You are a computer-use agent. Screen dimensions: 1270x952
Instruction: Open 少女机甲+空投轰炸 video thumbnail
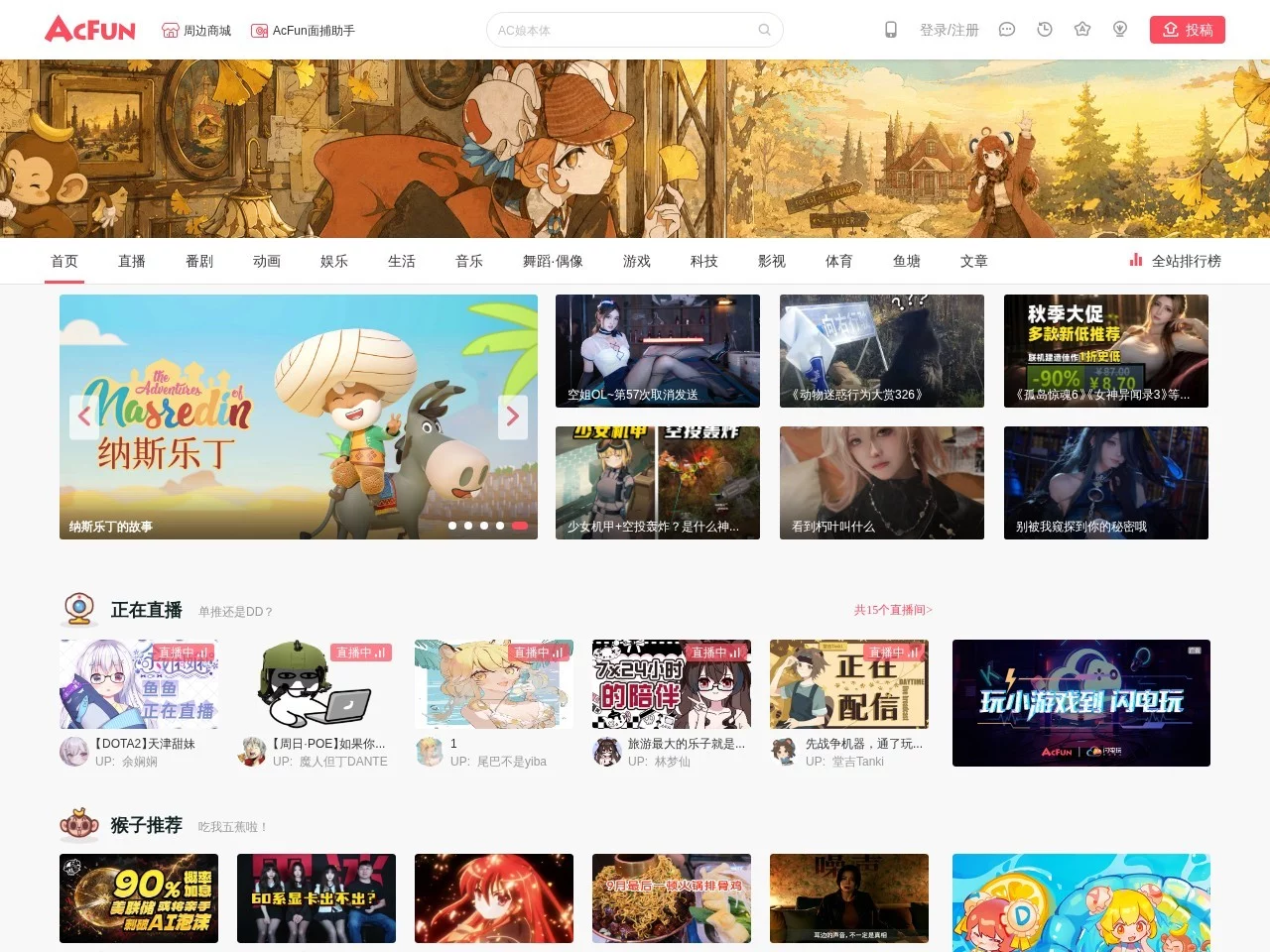(658, 483)
